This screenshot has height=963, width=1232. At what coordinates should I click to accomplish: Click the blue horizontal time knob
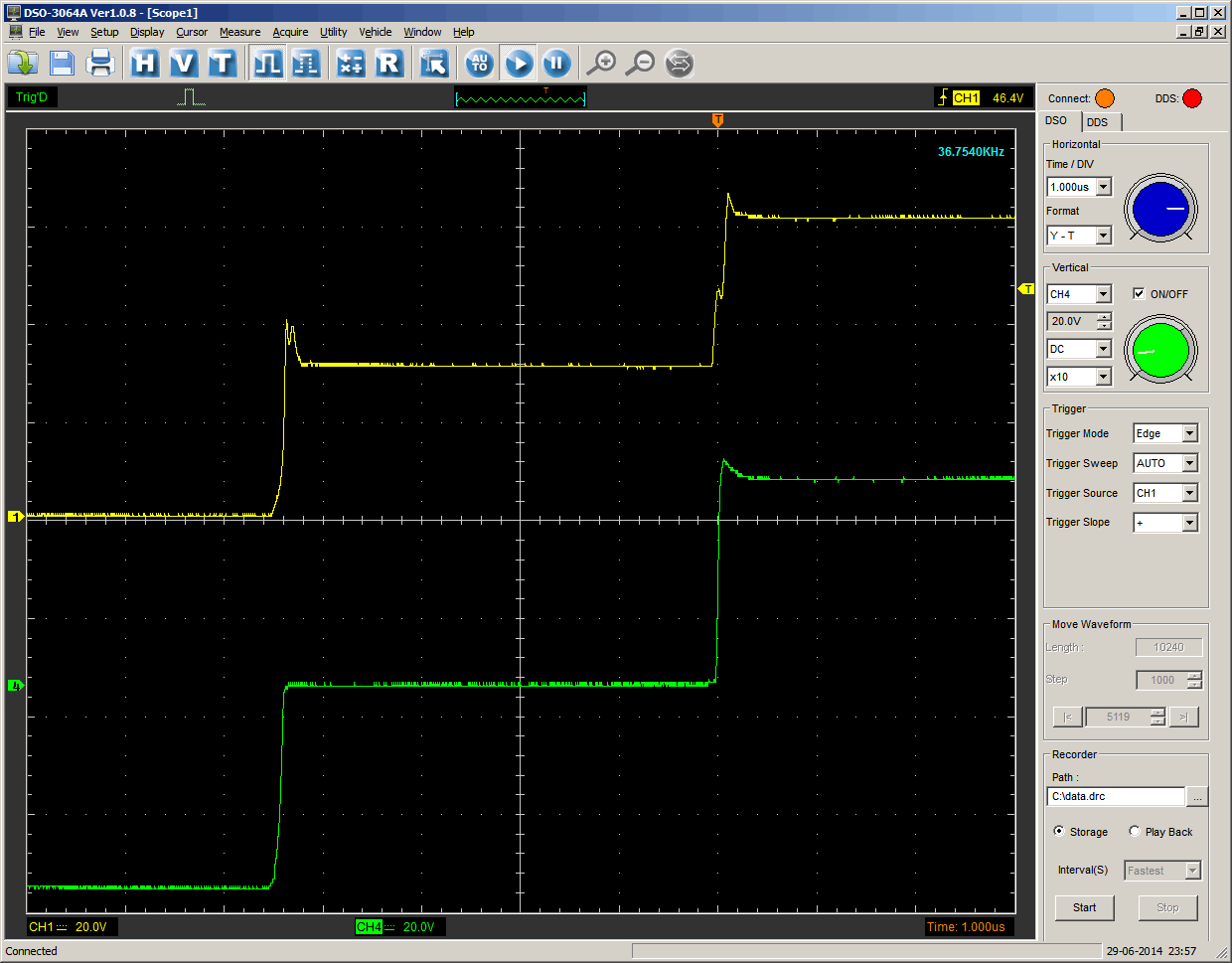point(1160,208)
